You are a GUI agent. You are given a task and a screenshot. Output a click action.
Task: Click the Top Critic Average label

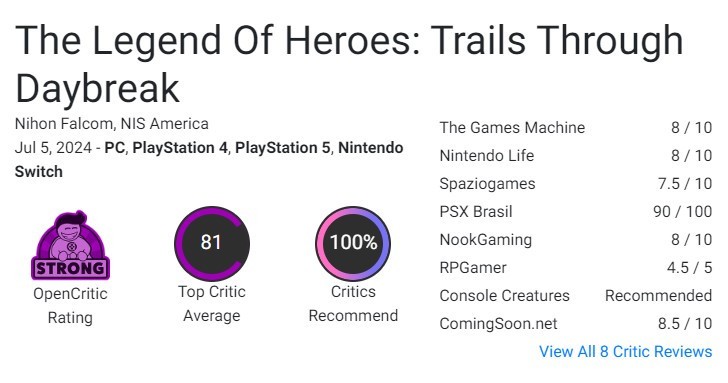(212, 304)
